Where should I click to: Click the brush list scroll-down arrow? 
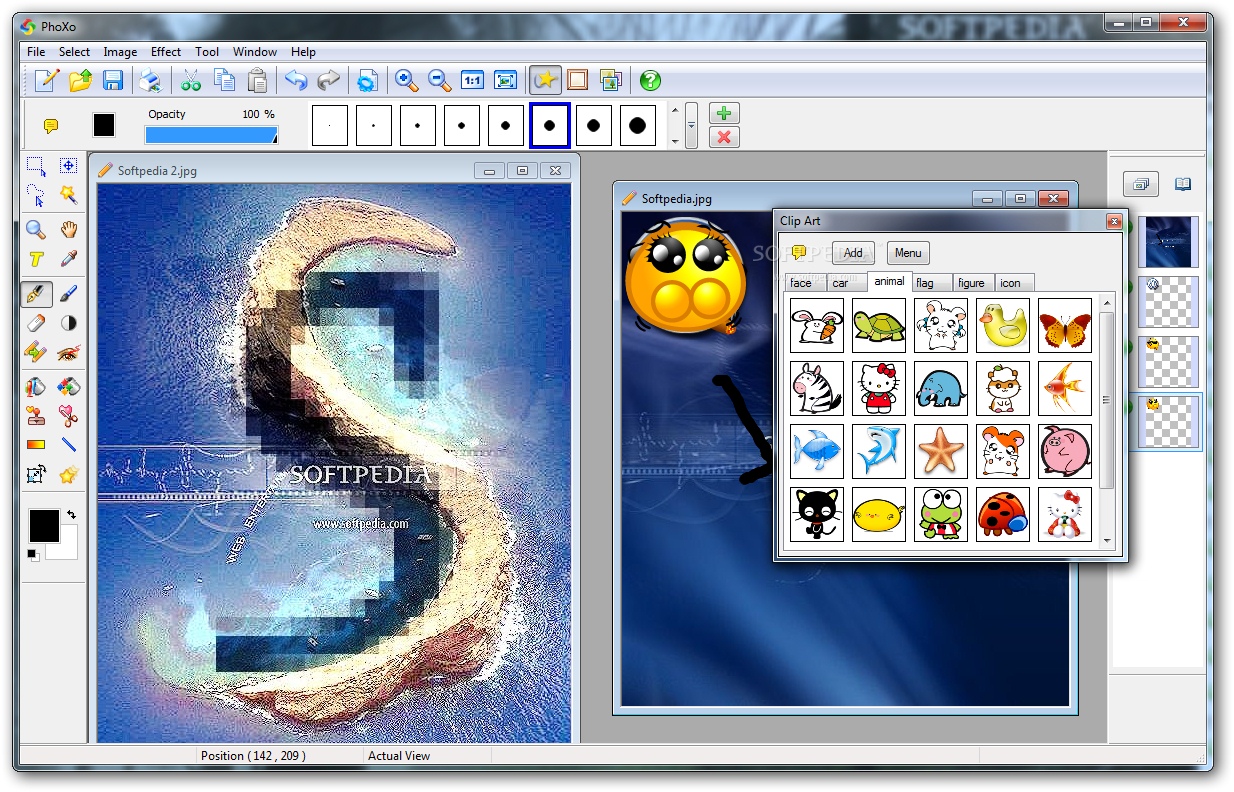click(x=675, y=141)
